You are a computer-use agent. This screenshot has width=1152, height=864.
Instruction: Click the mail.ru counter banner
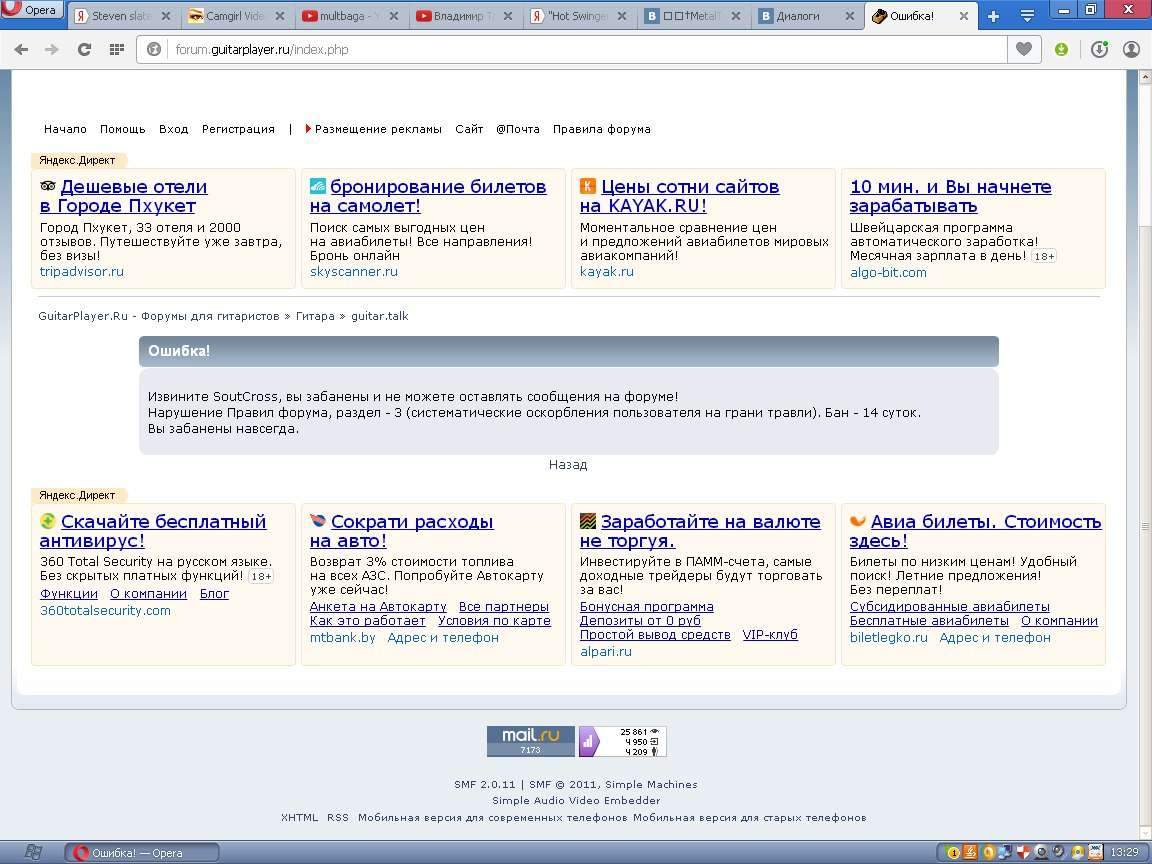(530, 741)
